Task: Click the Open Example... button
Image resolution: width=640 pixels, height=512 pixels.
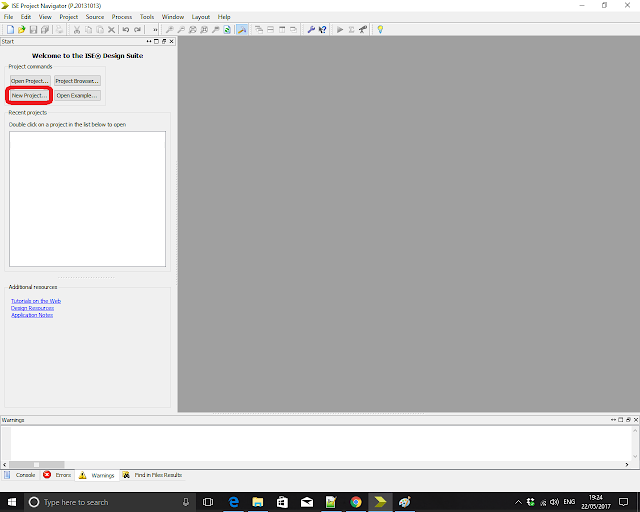Action: pyautogui.click(x=77, y=96)
